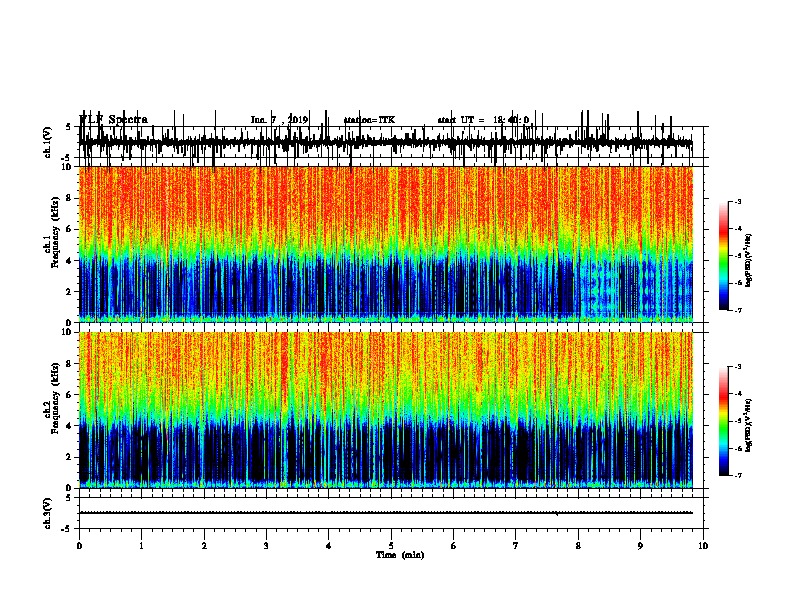Click the ch.1 colorbar log(PSD) unit label
Viewport: 792px width, 612px height.
point(748,261)
